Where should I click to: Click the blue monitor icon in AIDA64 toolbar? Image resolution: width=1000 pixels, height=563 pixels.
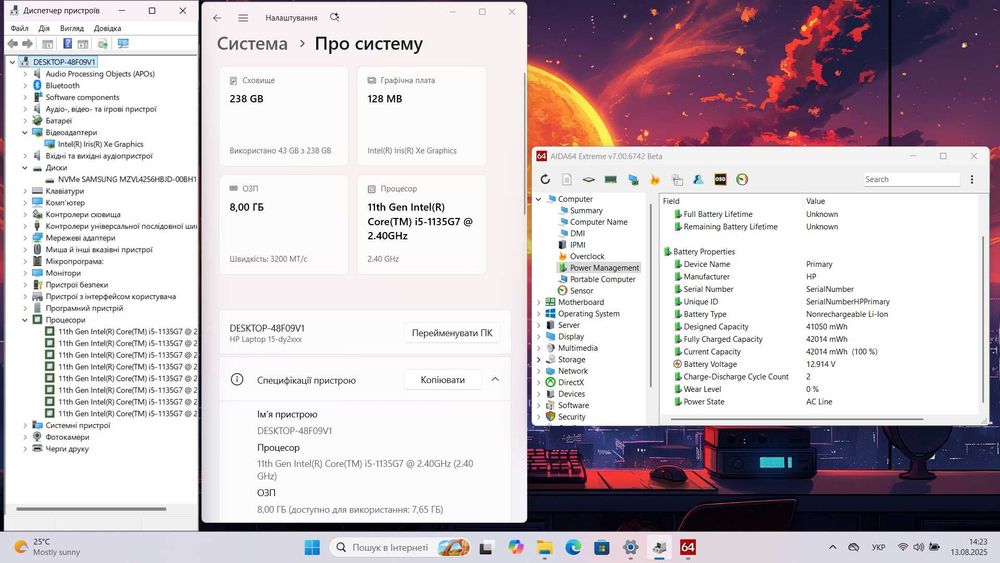pyautogui.click(x=633, y=180)
